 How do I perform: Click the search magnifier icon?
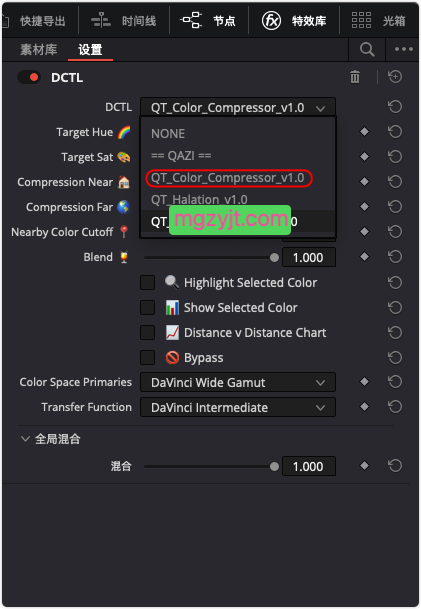[x=367, y=50]
